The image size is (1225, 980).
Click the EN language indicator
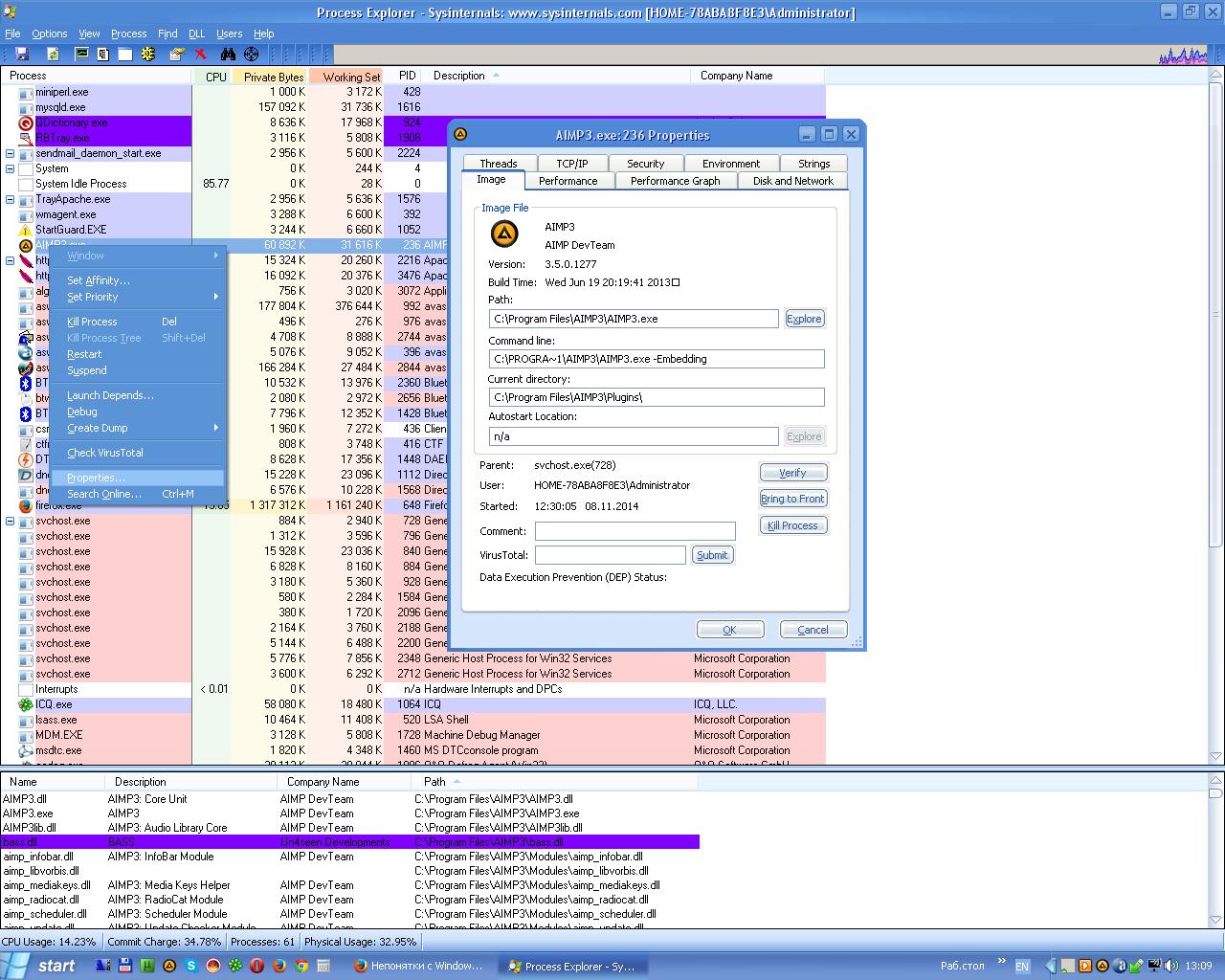(x=1022, y=966)
